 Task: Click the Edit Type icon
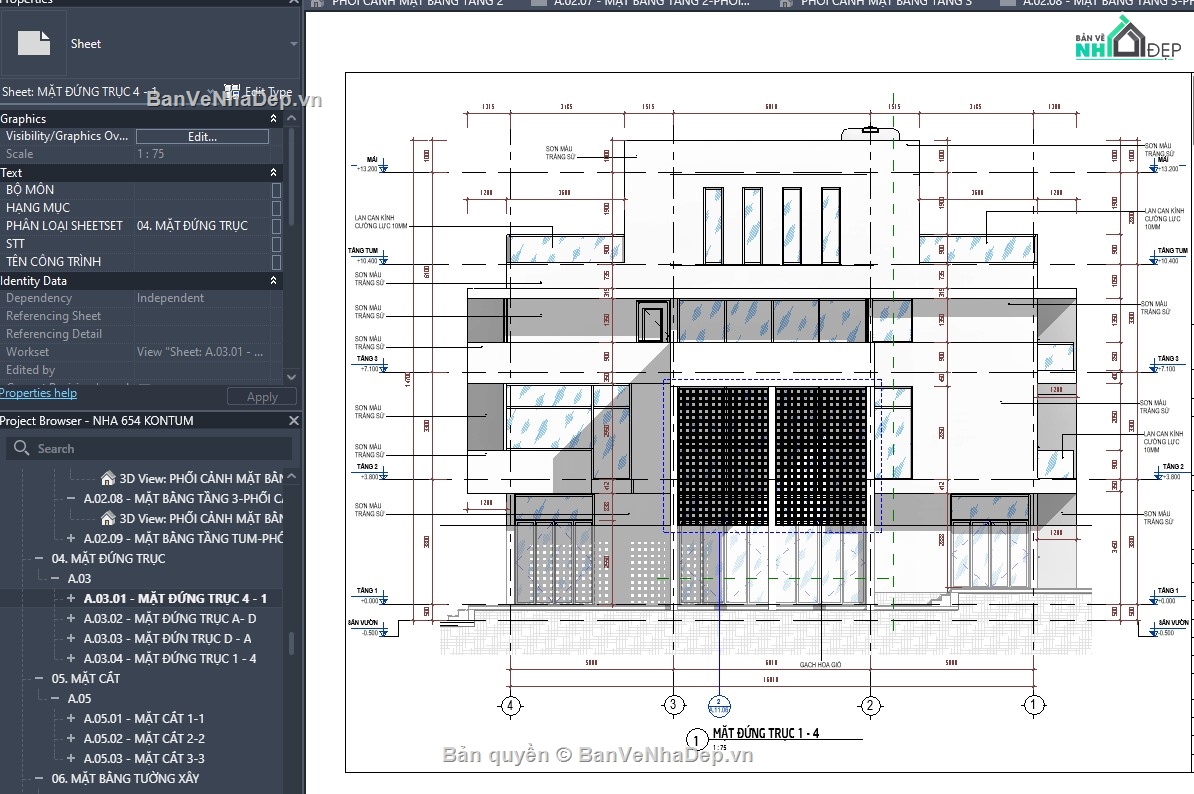pos(232,91)
